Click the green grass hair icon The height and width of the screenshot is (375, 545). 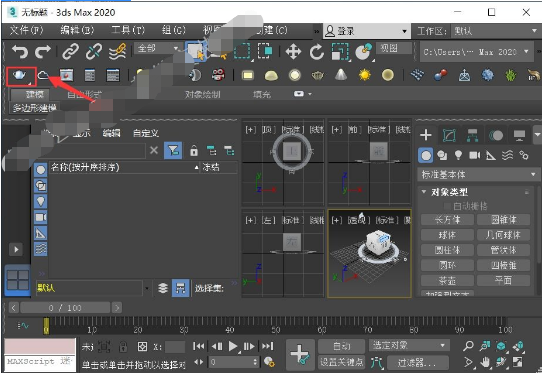[511, 75]
